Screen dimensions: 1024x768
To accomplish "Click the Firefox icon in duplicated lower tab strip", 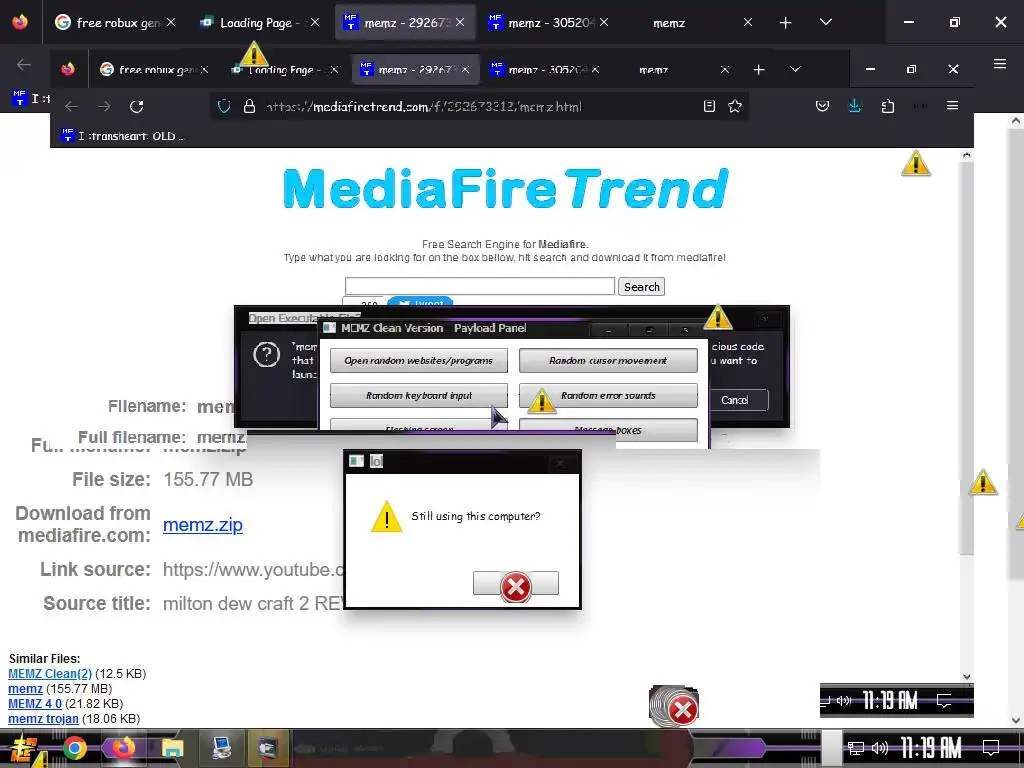I will (68, 69).
